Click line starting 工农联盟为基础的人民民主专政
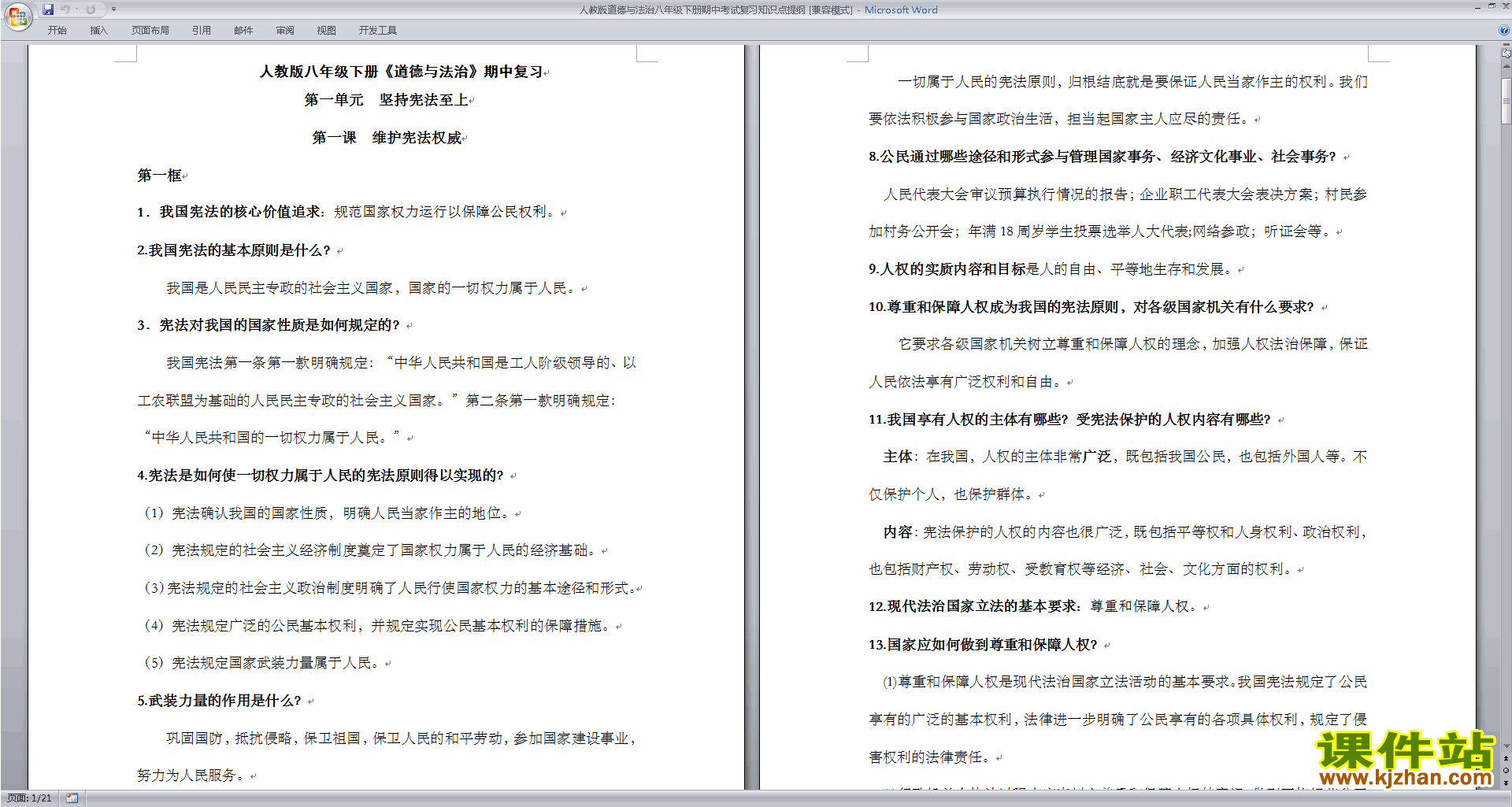This screenshot has height=807, width=1512. (x=376, y=401)
